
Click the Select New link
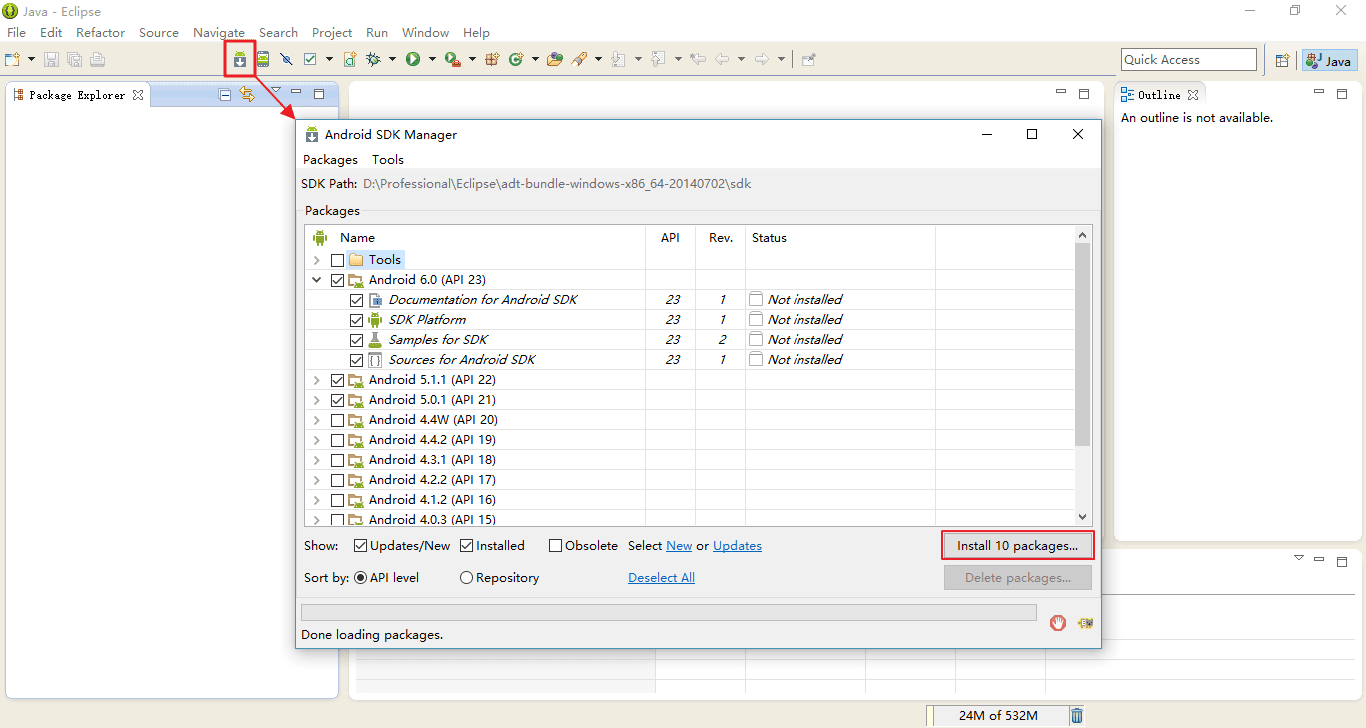[x=679, y=546]
